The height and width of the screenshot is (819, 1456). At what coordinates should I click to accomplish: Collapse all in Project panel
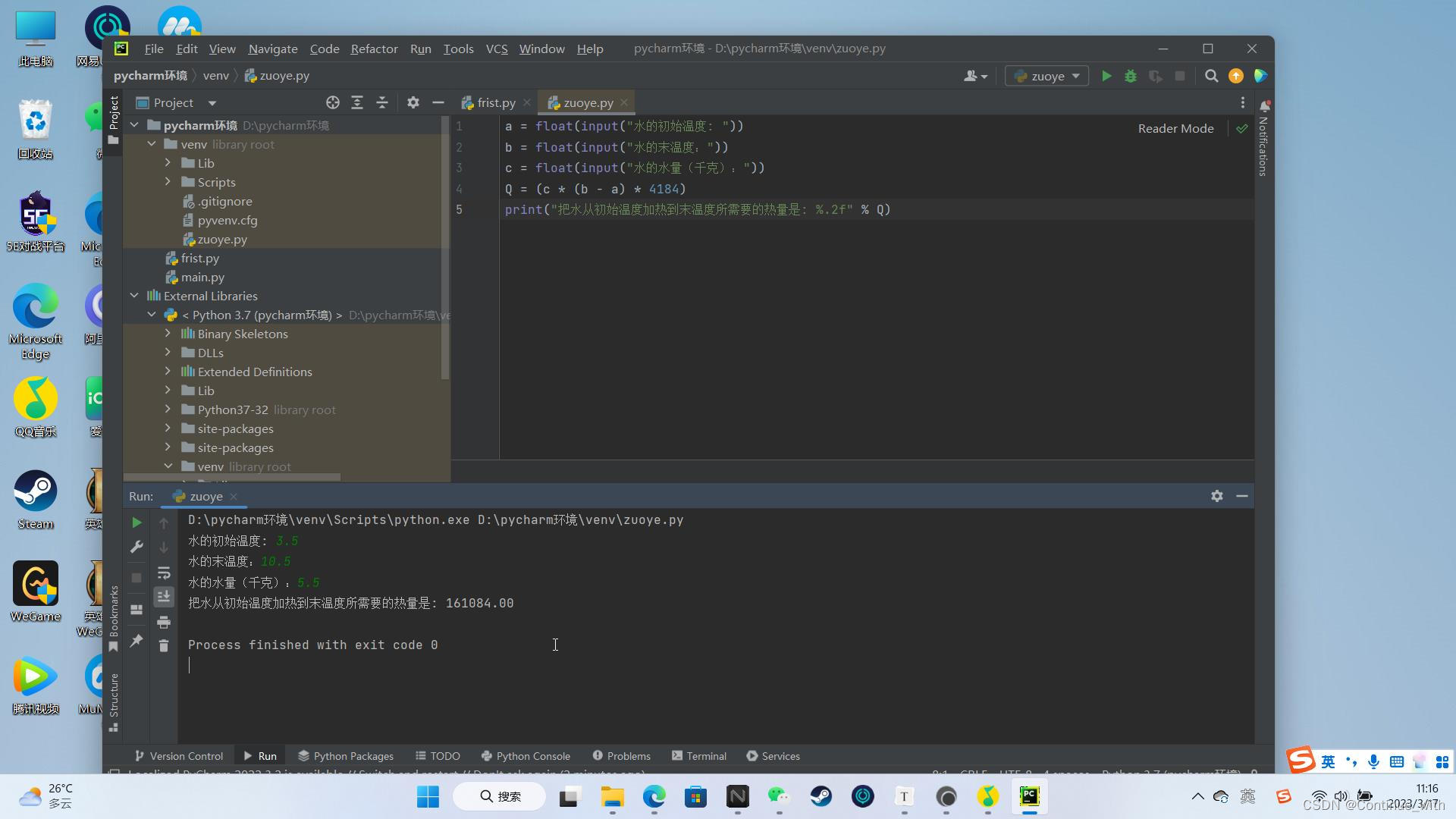click(x=382, y=102)
